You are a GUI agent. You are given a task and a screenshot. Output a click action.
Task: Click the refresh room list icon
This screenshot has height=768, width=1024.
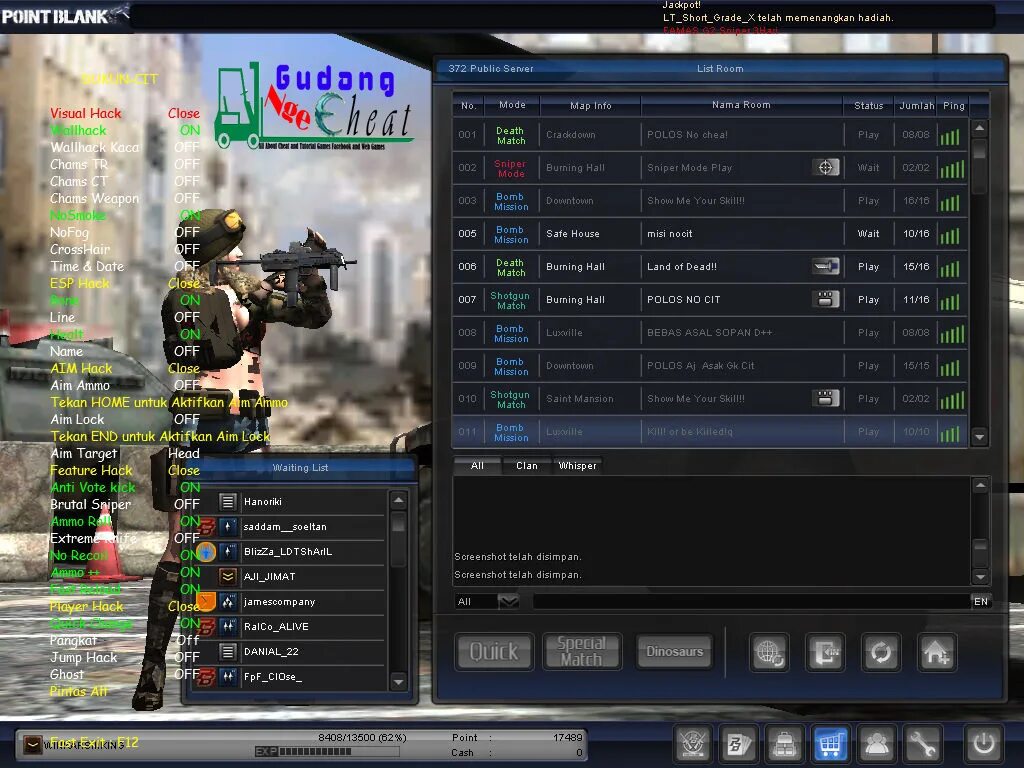pyautogui.click(x=881, y=652)
